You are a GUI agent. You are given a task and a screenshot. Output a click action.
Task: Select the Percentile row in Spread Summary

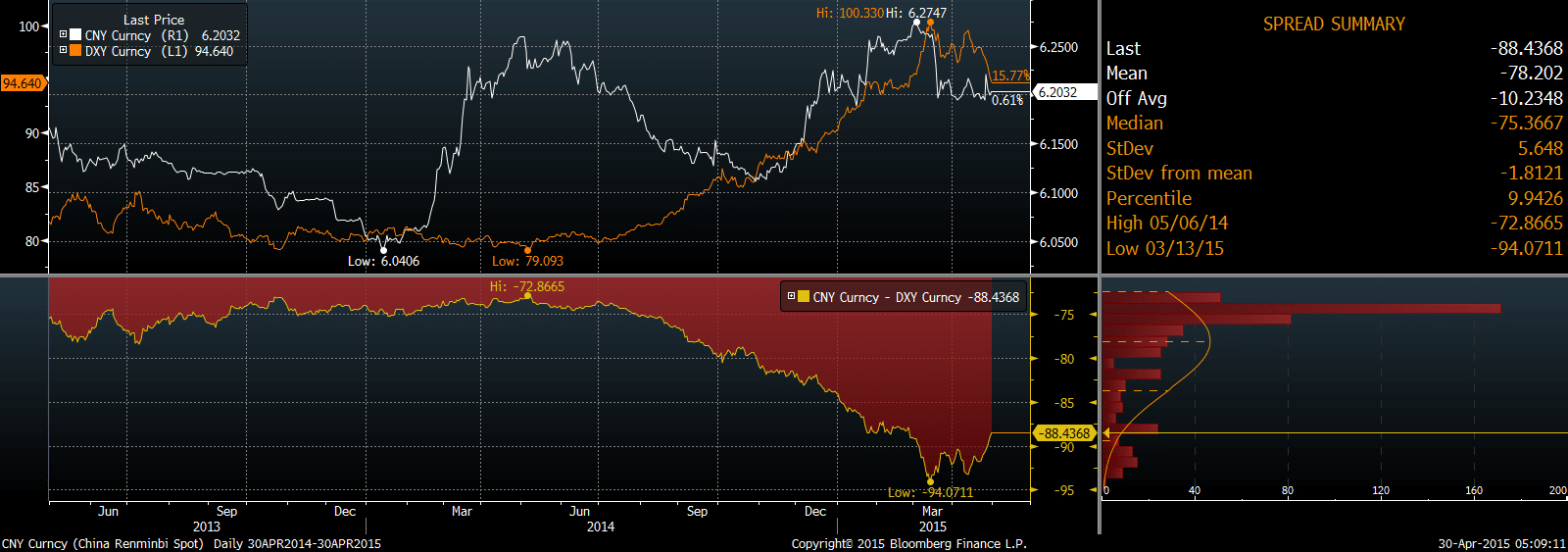coord(1333,198)
